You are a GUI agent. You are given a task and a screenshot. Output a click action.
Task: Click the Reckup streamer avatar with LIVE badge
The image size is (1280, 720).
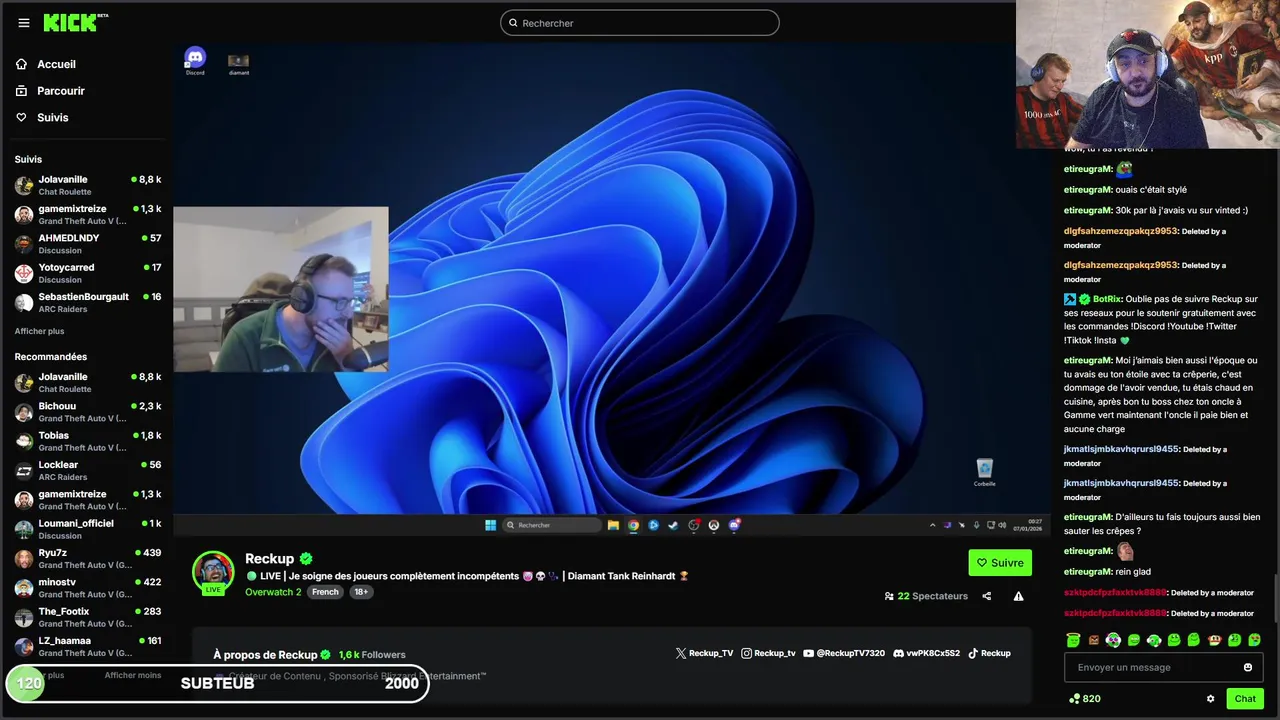pos(213,572)
